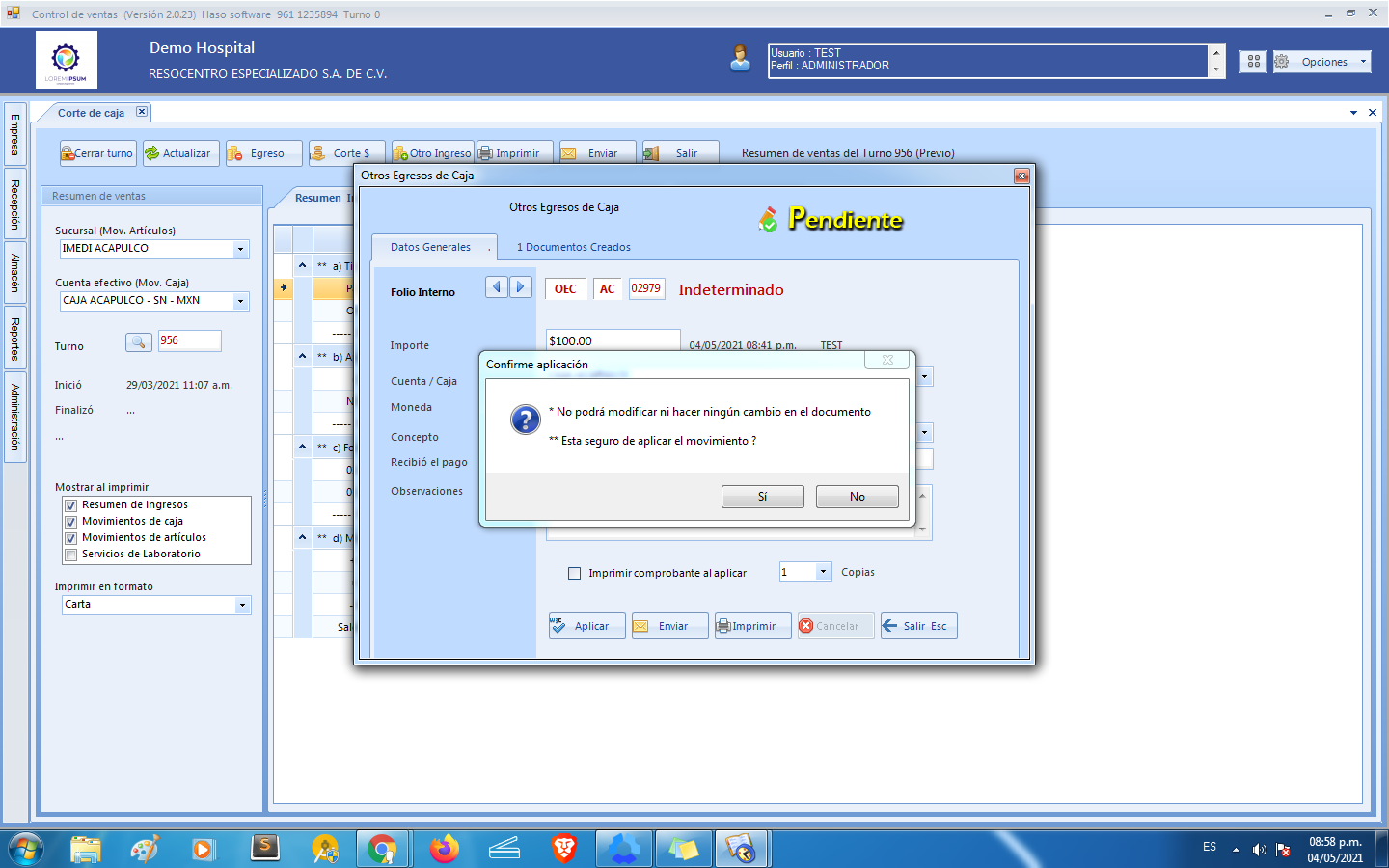The image size is (1389, 868).
Task: Click the Turno search magnifier icon
Action: point(139,341)
